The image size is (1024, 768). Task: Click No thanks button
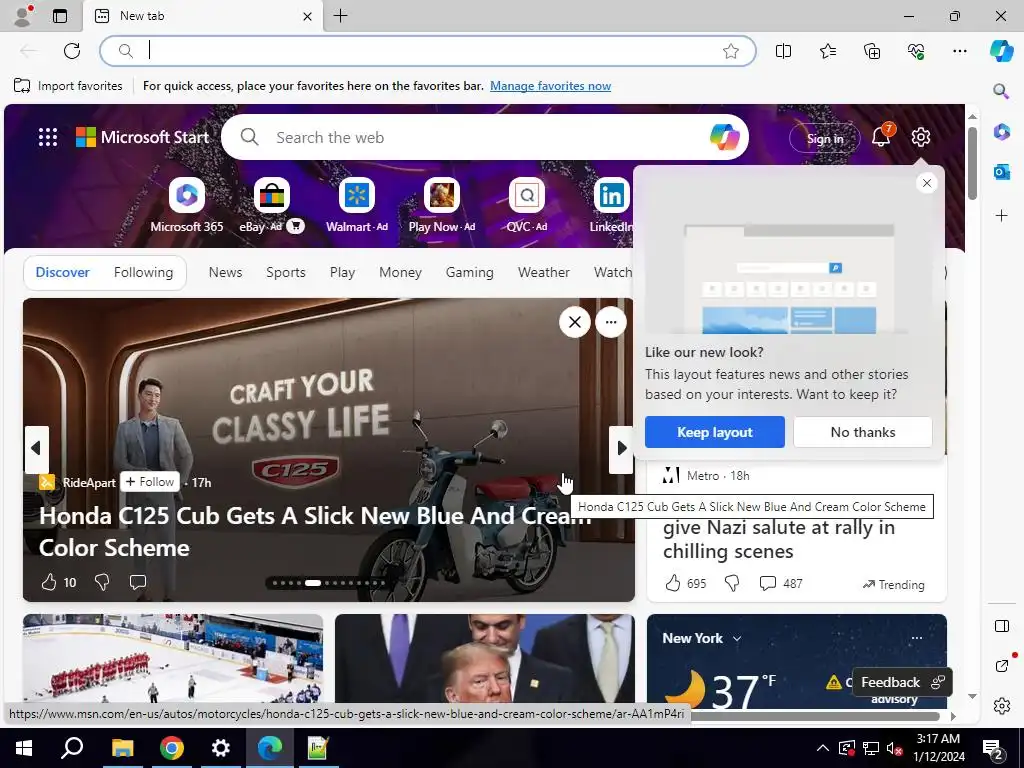[863, 432]
